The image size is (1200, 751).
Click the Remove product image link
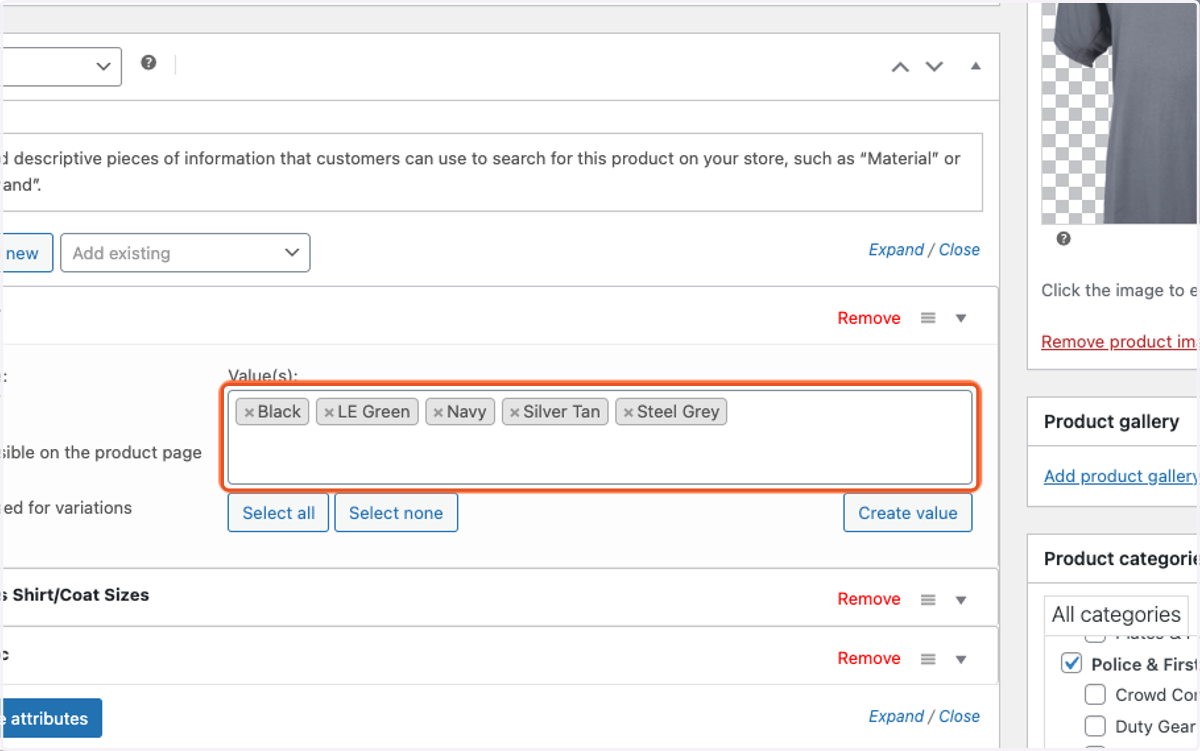(1120, 342)
